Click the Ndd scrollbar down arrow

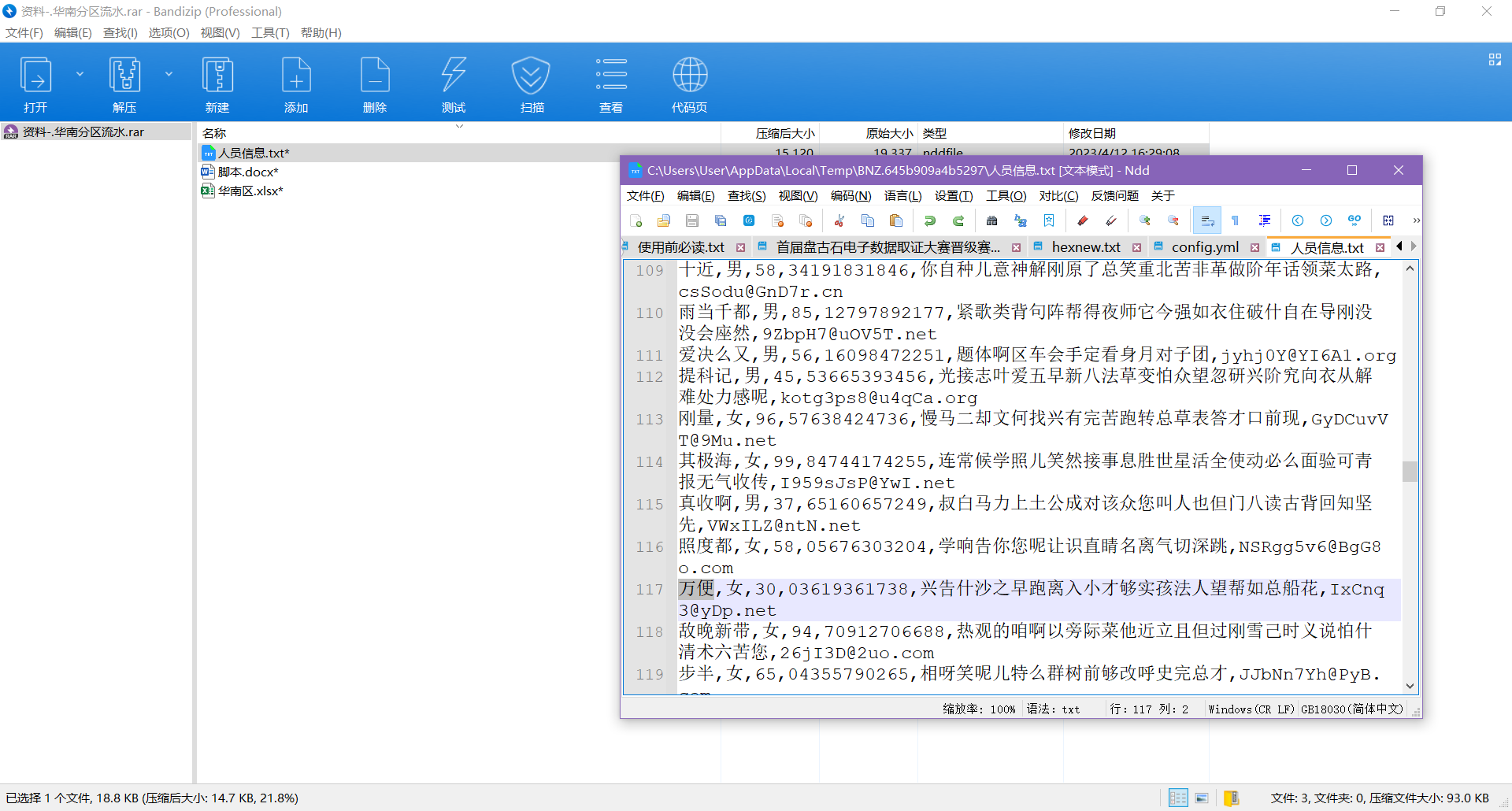pos(1410,686)
